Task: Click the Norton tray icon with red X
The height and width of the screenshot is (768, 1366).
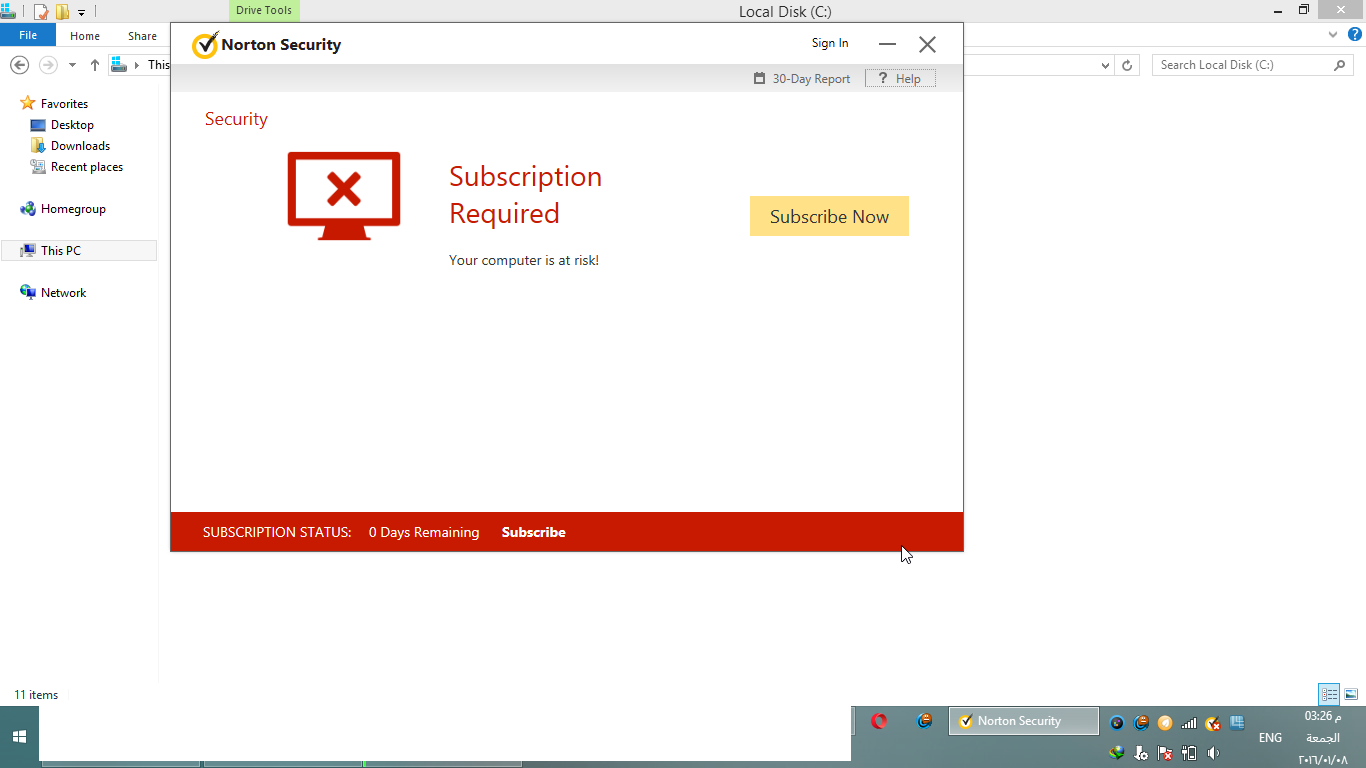Action: (x=1213, y=723)
